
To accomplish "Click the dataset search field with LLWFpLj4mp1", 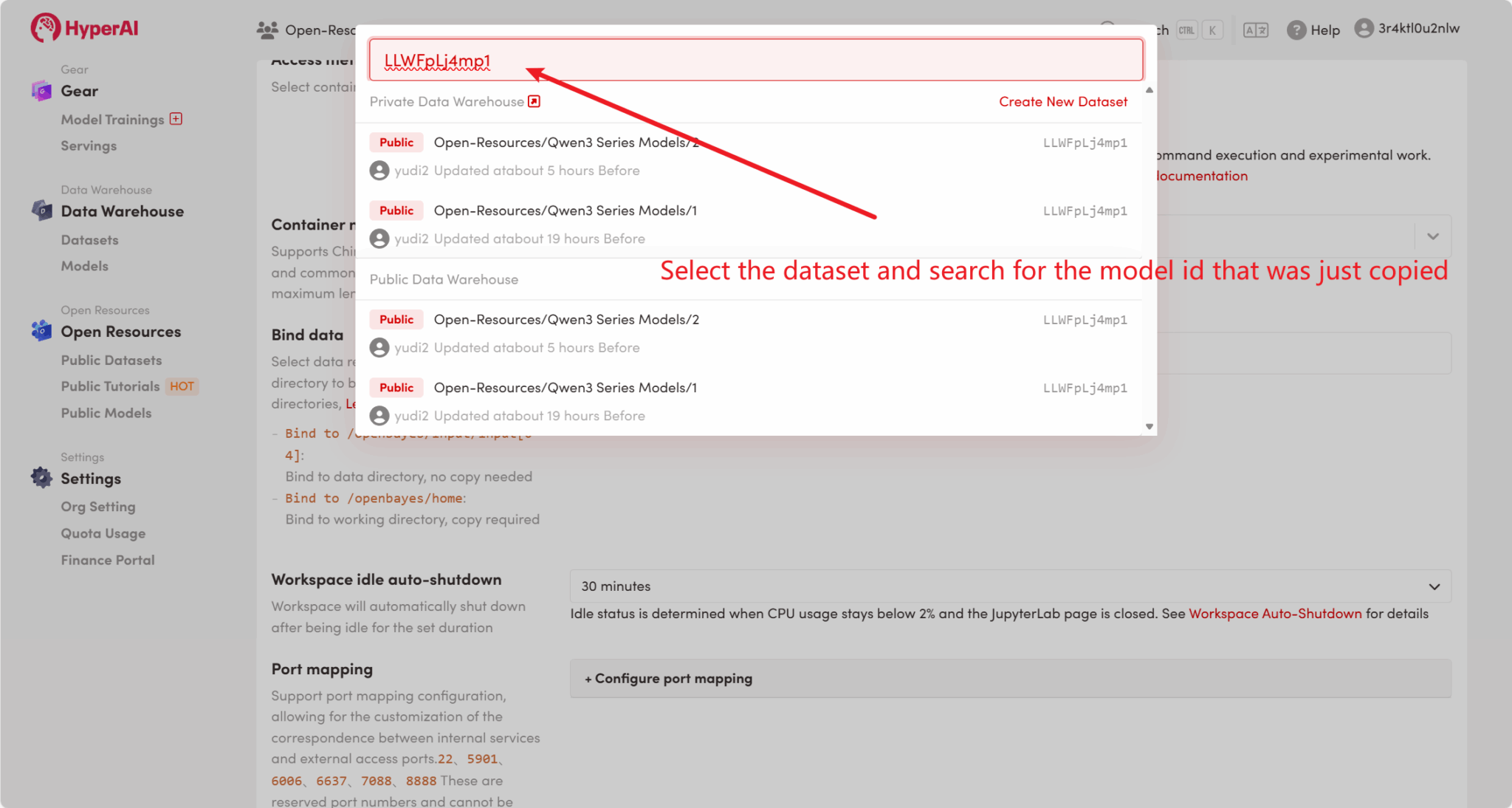I will click(x=755, y=61).
